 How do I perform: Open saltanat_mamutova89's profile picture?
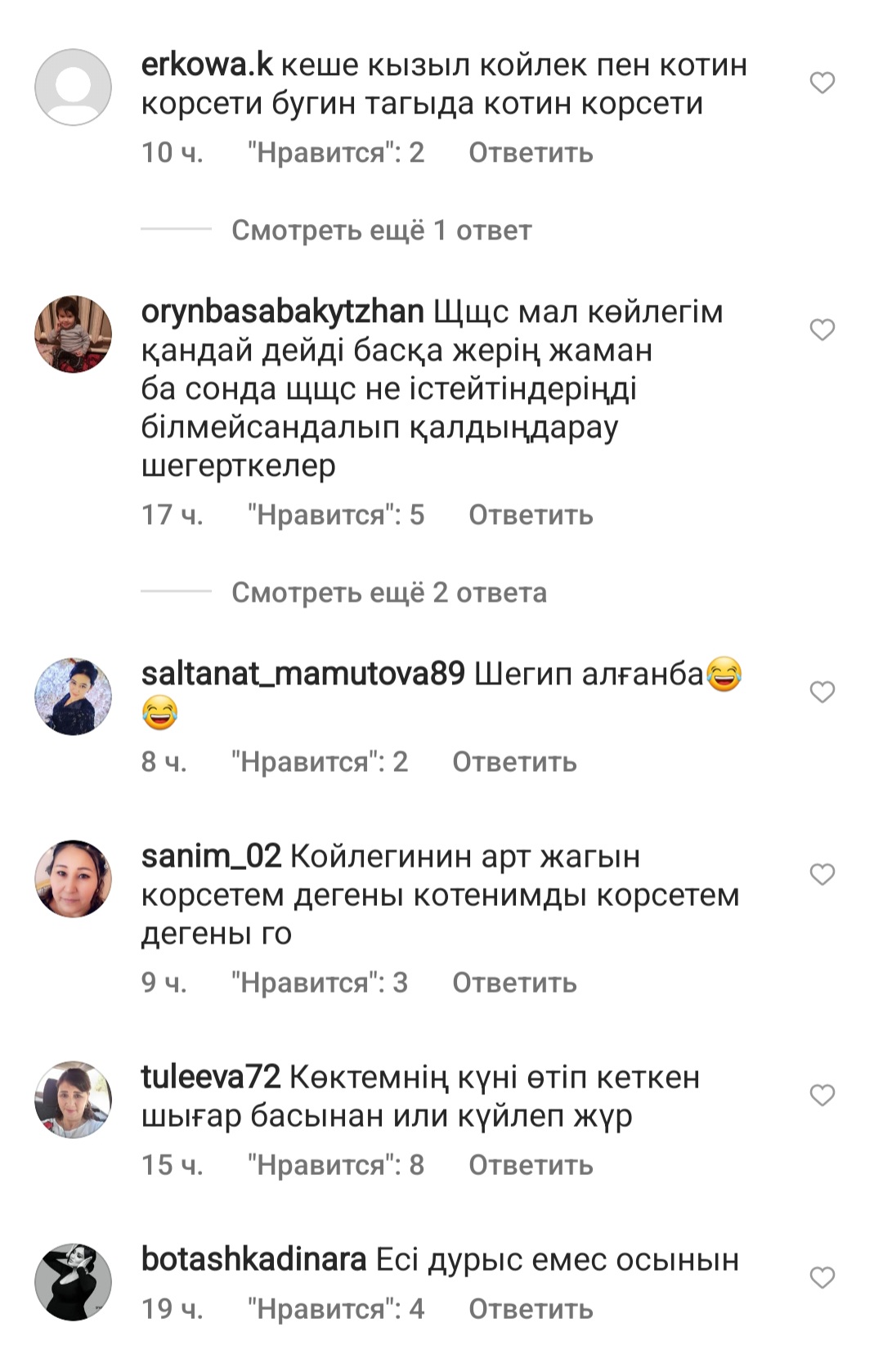pos(73,696)
